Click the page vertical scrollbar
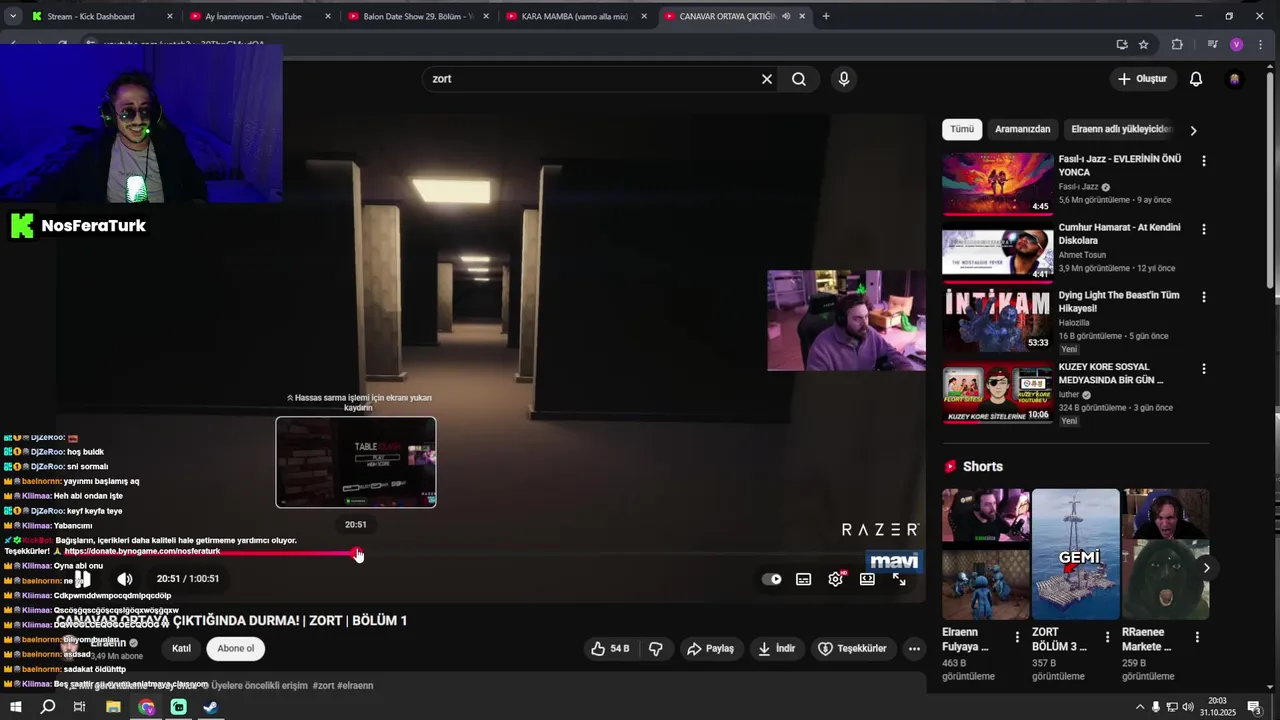1280x720 pixels. pos(1272,180)
